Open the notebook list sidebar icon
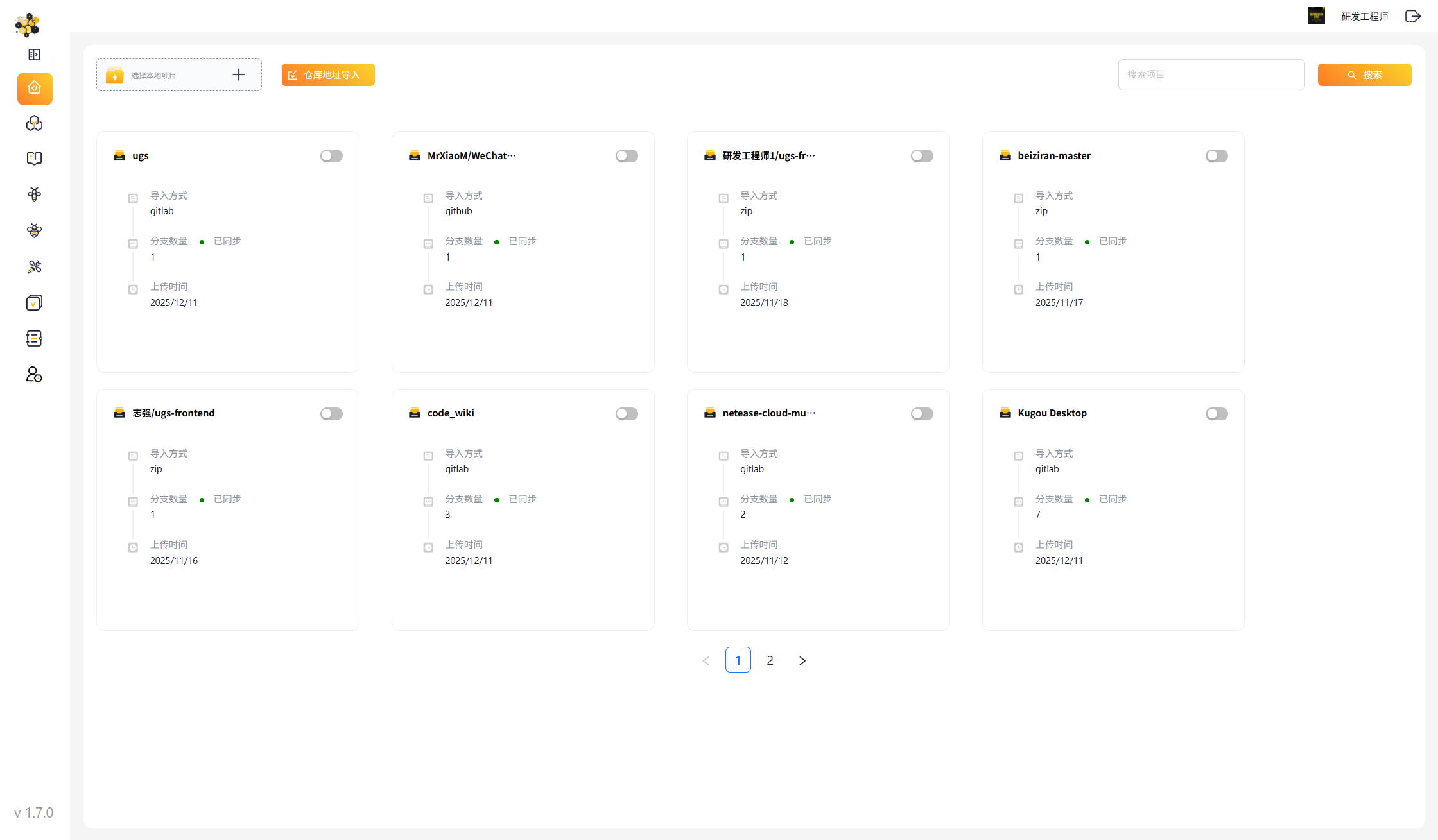Screen dimensions: 1438x840 tap(35, 338)
